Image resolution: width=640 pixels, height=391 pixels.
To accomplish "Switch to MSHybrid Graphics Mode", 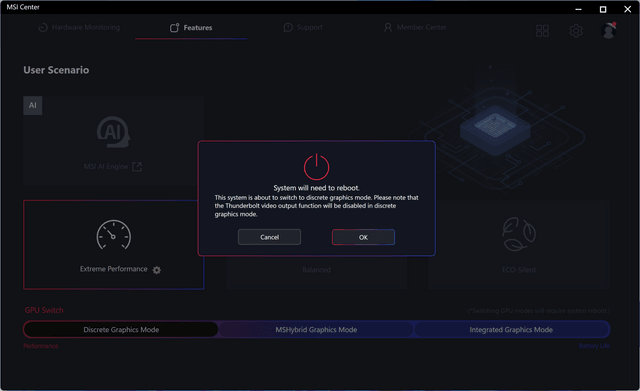I will tap(316, 330).
